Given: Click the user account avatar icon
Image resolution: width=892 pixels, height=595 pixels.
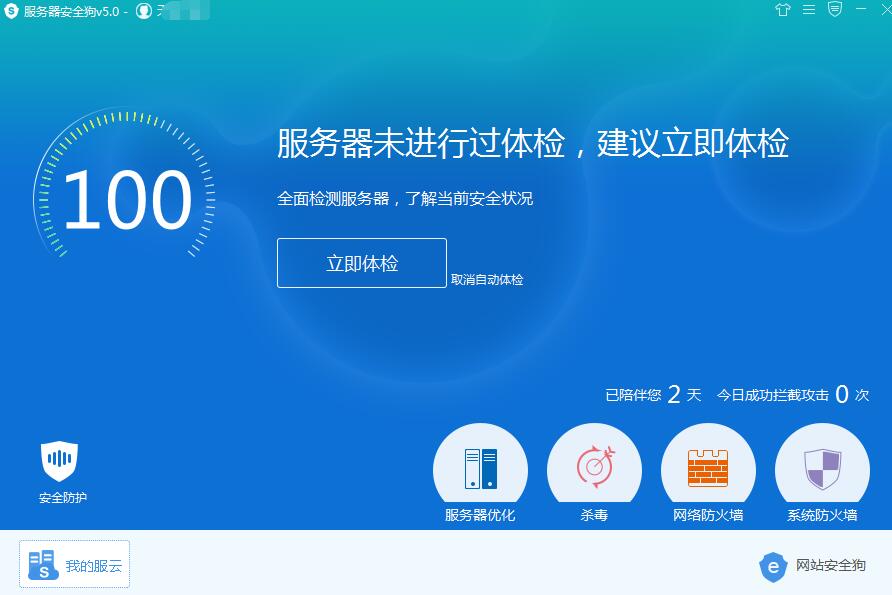Looking at the screenshot, I should pos(144,11).
